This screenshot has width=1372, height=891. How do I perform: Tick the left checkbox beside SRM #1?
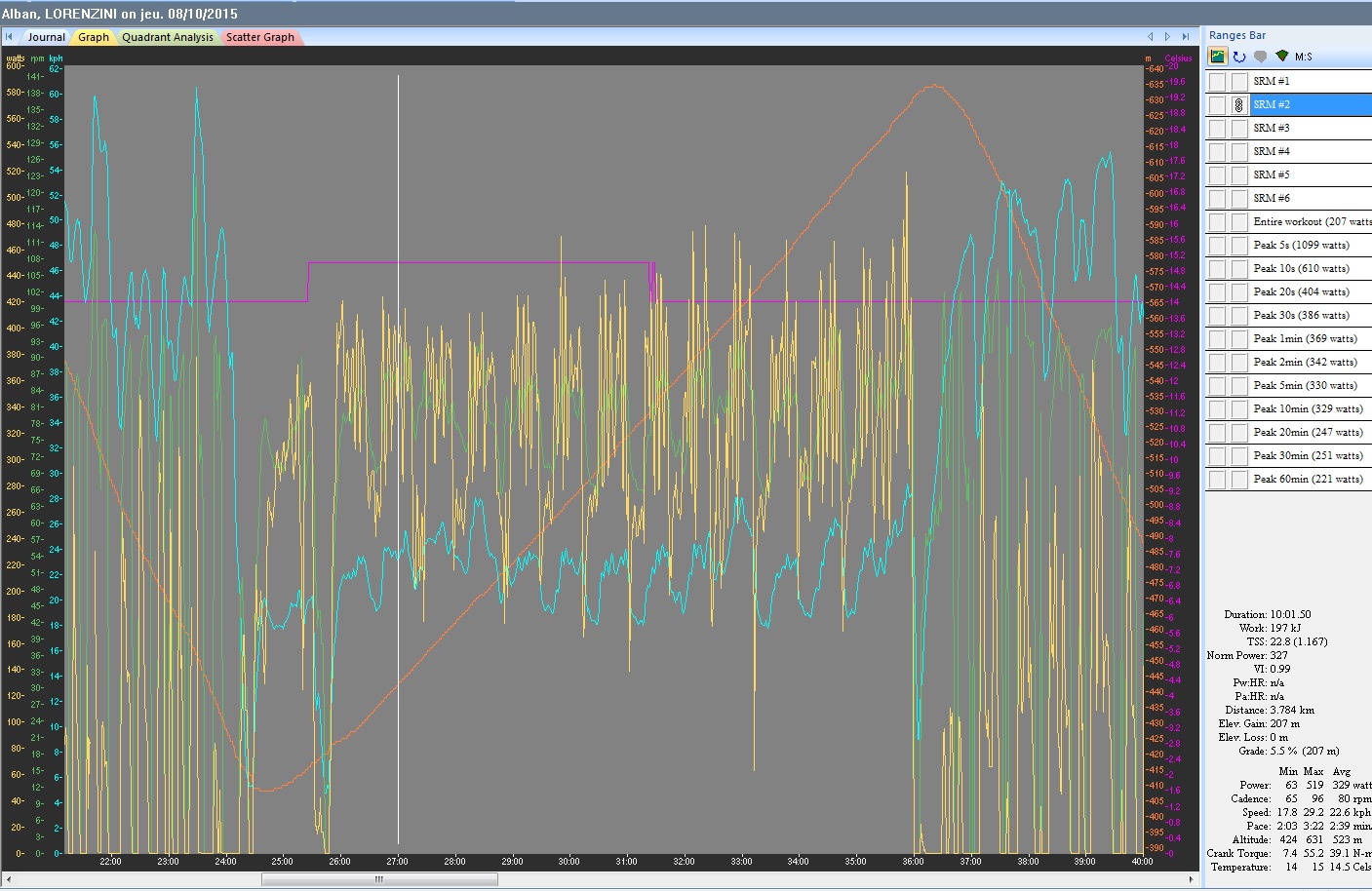(x=1217, y=82)
